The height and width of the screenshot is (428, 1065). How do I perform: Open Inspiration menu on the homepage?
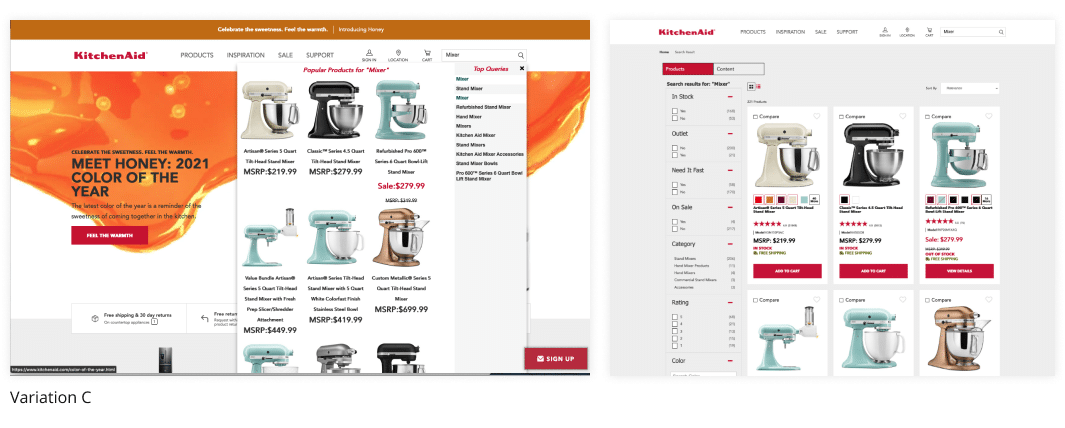[246, 55]
